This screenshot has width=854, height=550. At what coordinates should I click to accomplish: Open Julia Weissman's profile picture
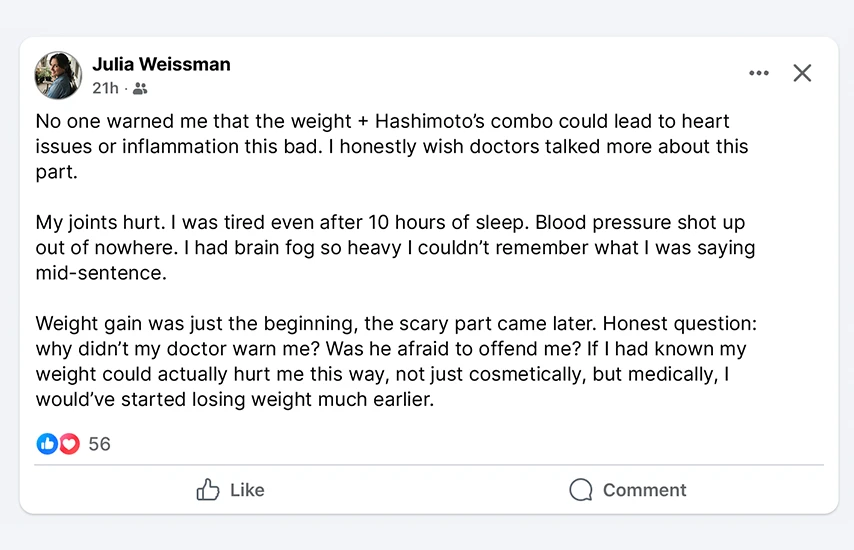[58, 75]
